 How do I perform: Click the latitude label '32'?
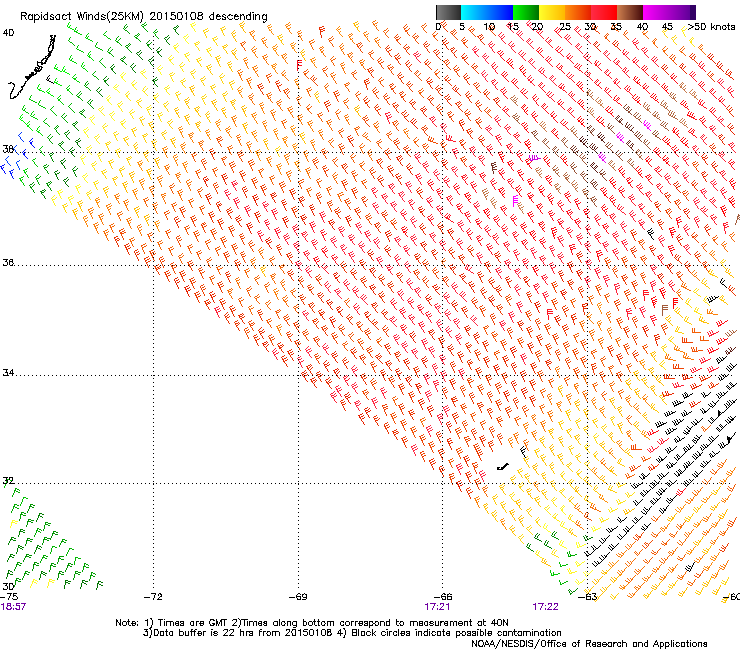[8, 481]
